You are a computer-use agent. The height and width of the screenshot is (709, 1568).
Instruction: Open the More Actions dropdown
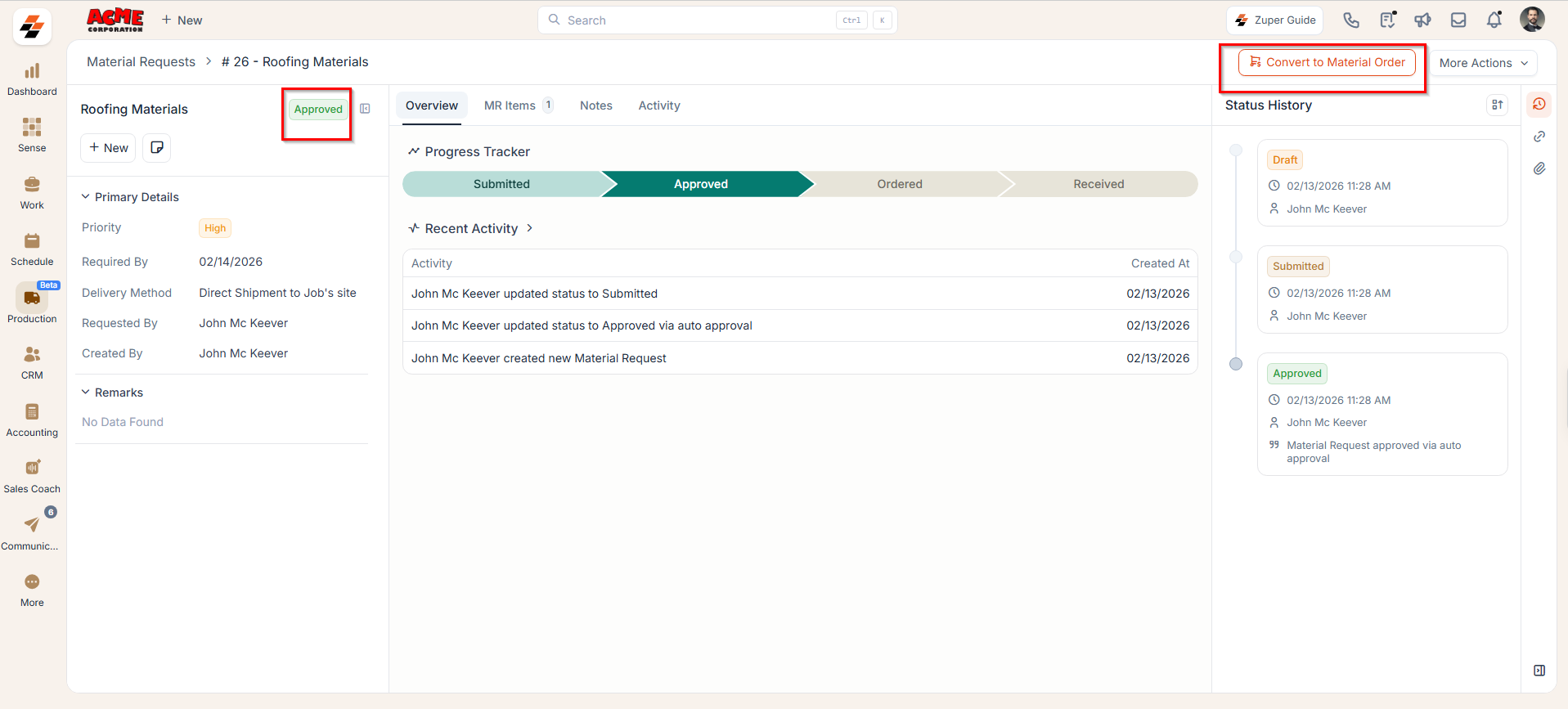[x=1483, y=63]
